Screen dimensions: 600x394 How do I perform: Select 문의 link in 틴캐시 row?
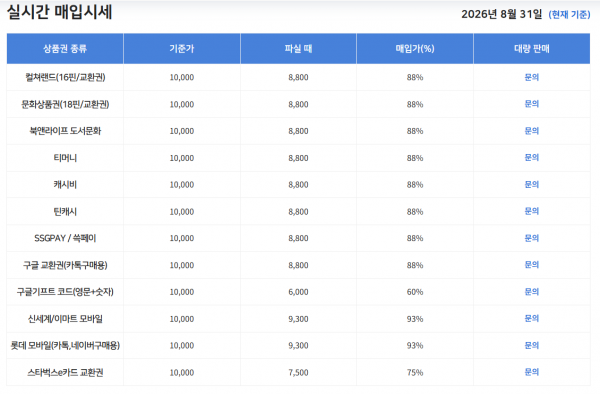[532, 211]
